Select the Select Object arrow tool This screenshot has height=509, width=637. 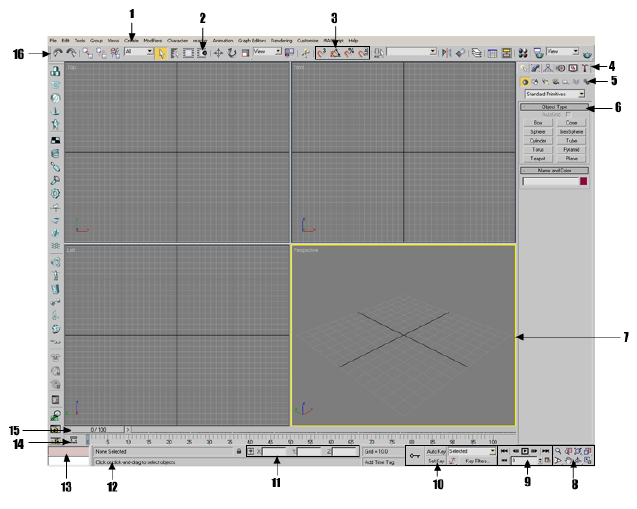tap(161, 53)
